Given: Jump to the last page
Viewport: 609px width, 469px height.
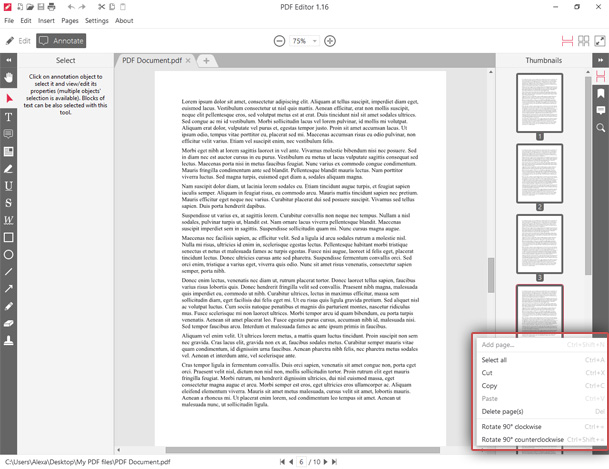Looking at the screenshot, I should point(334,462).
